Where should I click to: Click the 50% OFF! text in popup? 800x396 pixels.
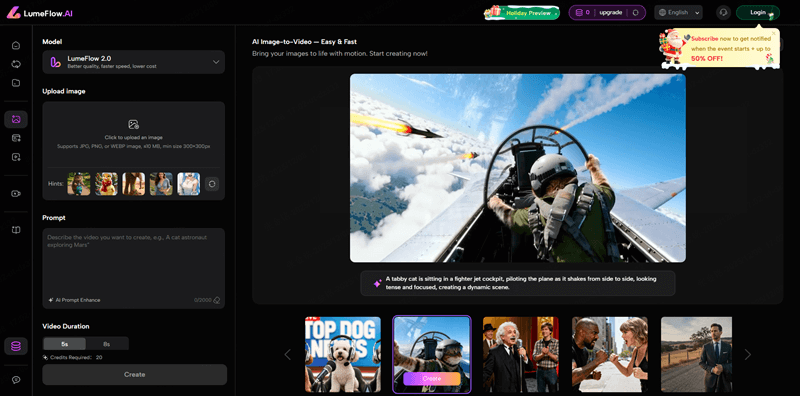[707, 59]
